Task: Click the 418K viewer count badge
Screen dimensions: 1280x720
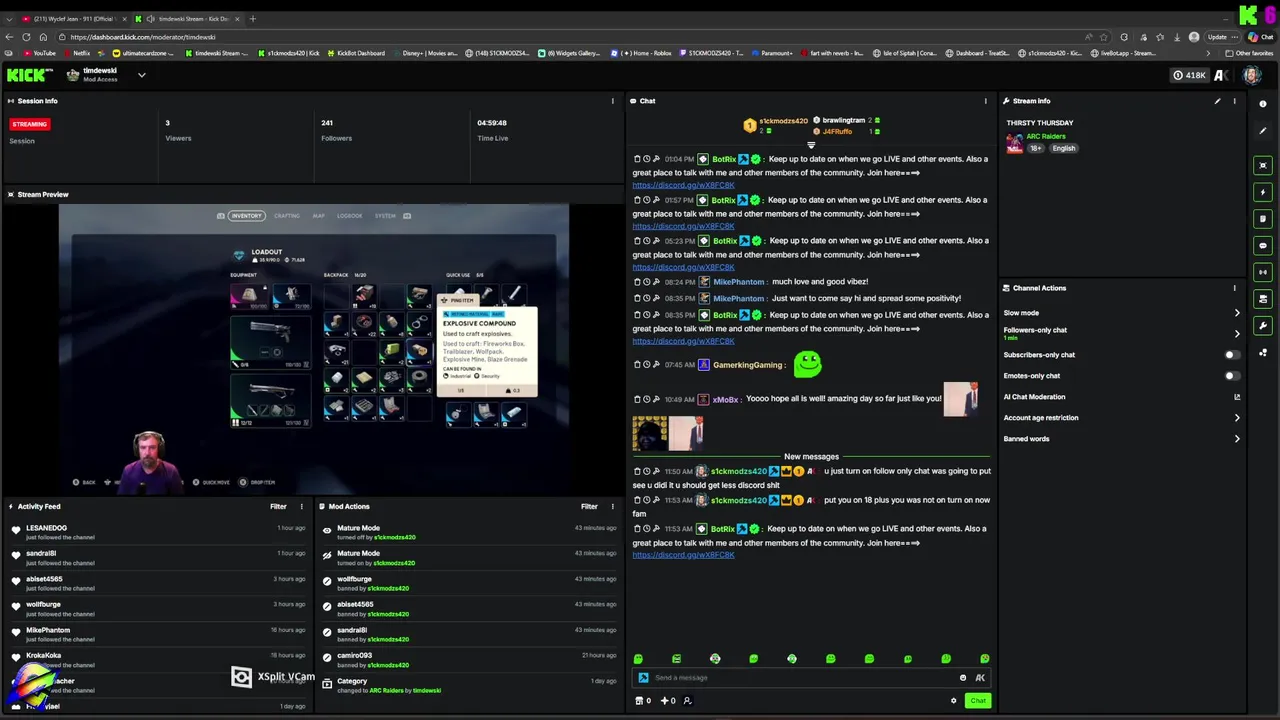Action: point(1190,75)
